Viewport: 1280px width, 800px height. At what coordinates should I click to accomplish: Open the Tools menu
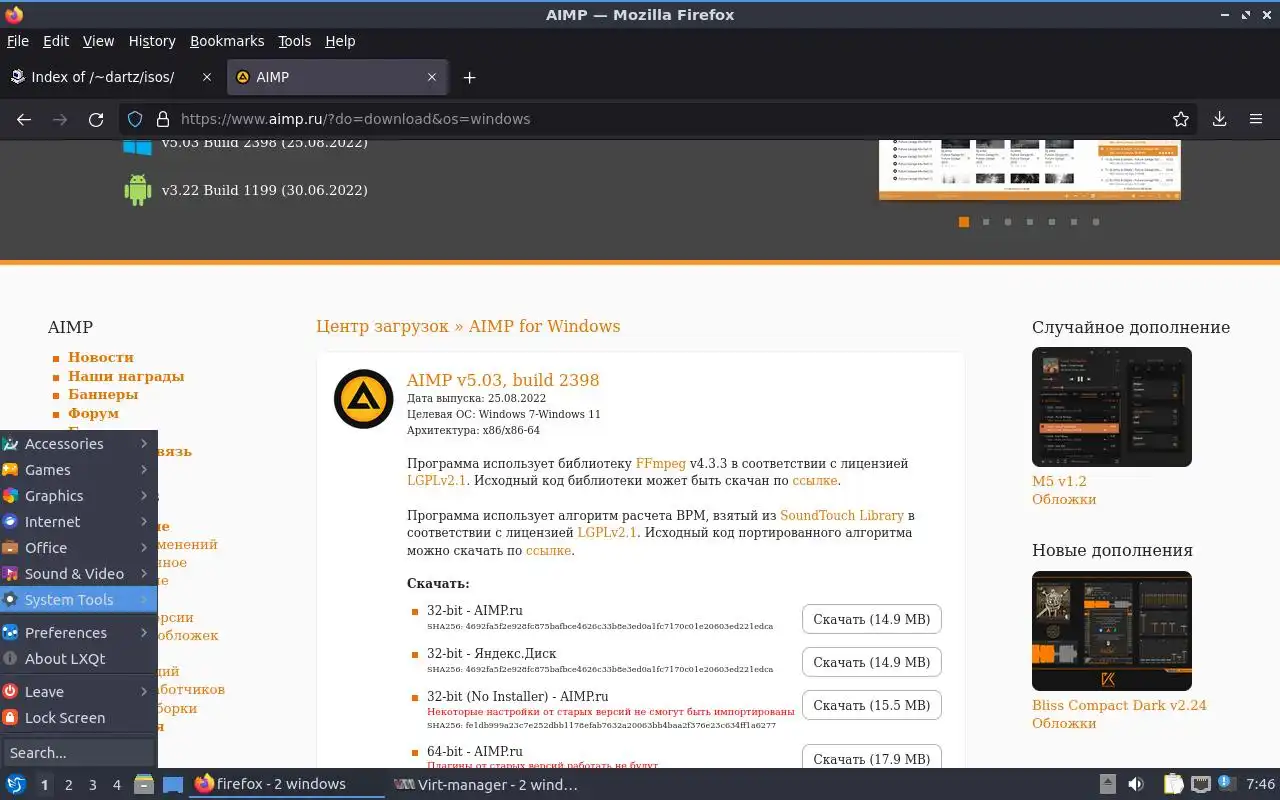tap(295, 41)
